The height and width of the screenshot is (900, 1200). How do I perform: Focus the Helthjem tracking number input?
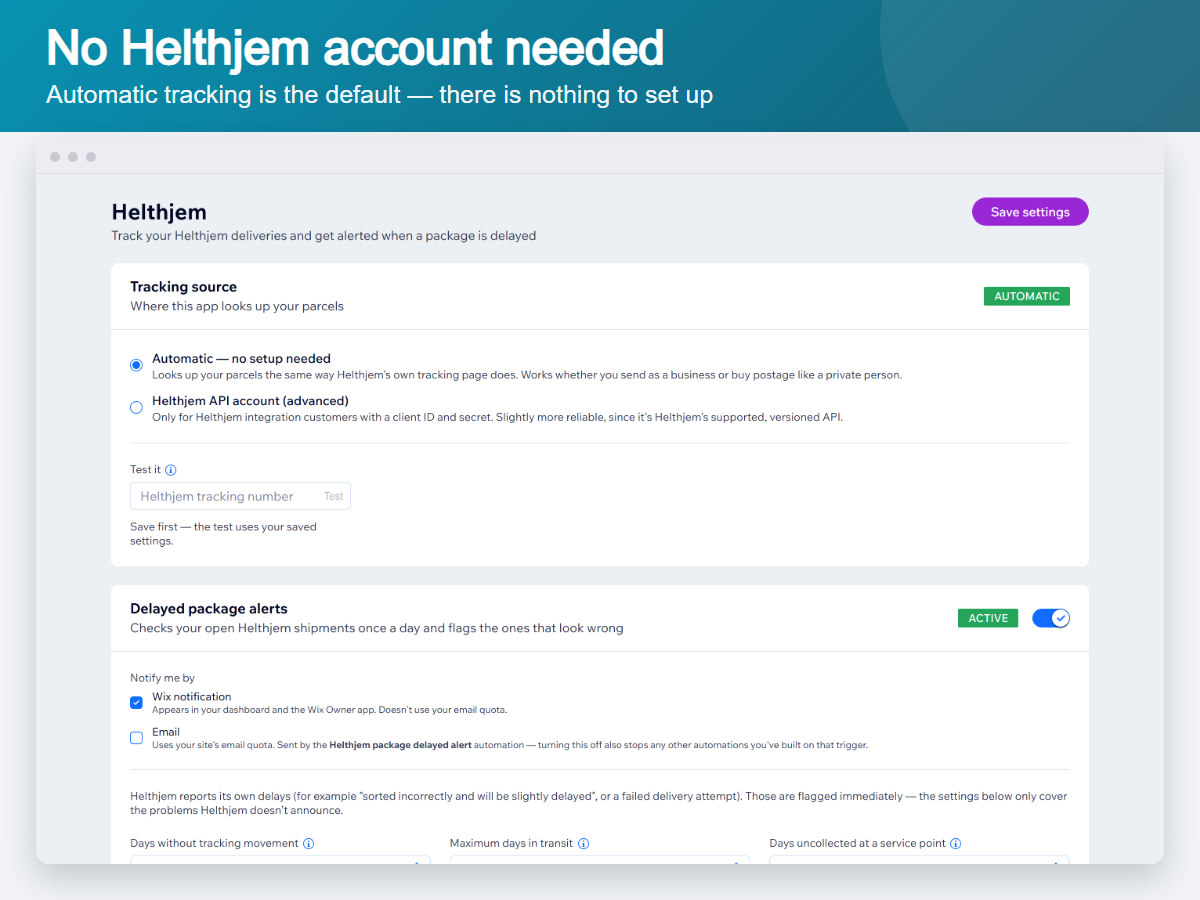click(240, 496)
